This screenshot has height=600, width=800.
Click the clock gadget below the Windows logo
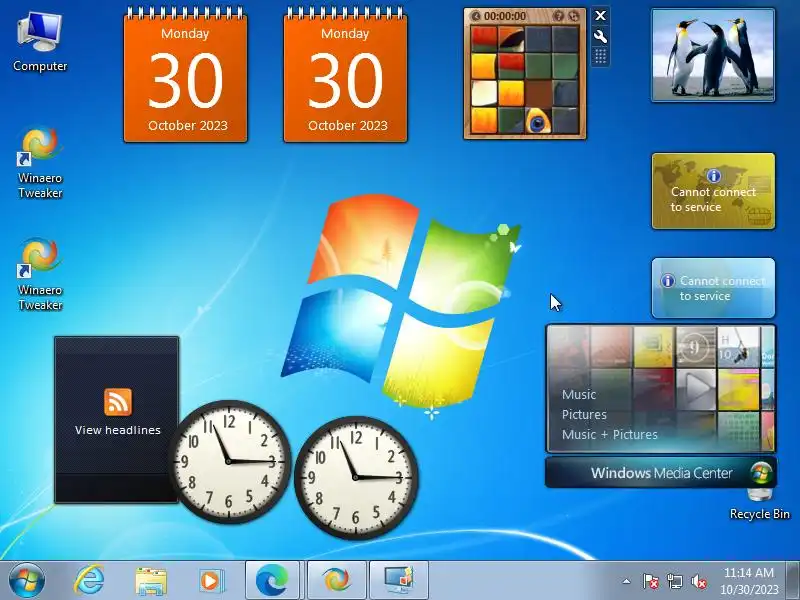click(x=356, y=478)
